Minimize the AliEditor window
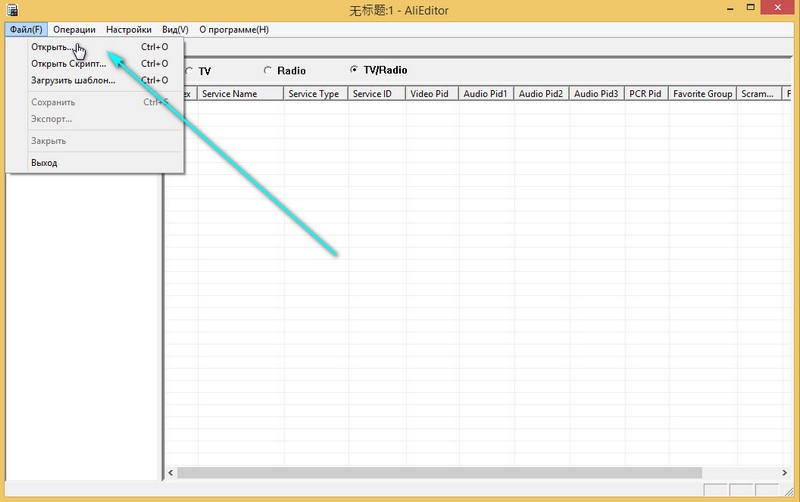 (x=730, y=8)
